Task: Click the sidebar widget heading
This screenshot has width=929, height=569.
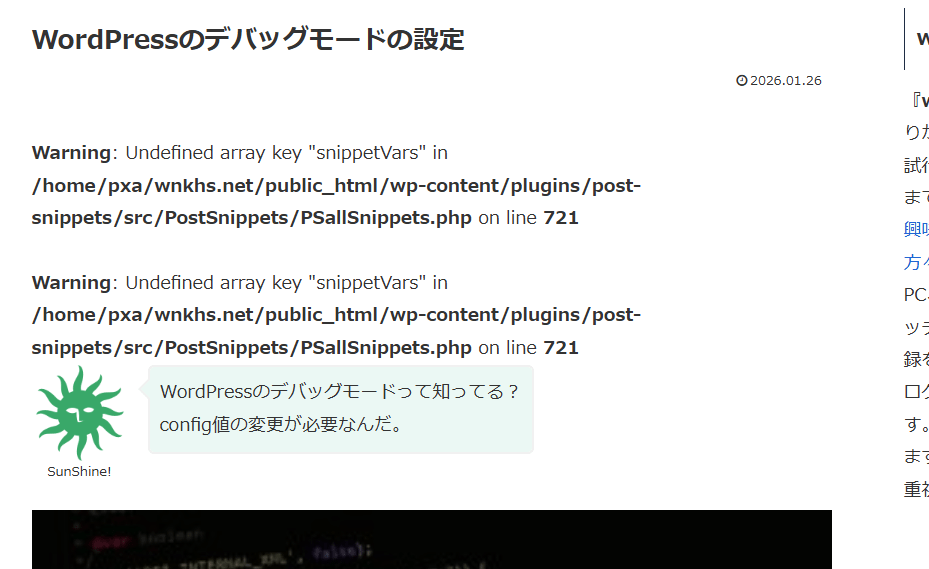Action: click(x=922, y=39)
